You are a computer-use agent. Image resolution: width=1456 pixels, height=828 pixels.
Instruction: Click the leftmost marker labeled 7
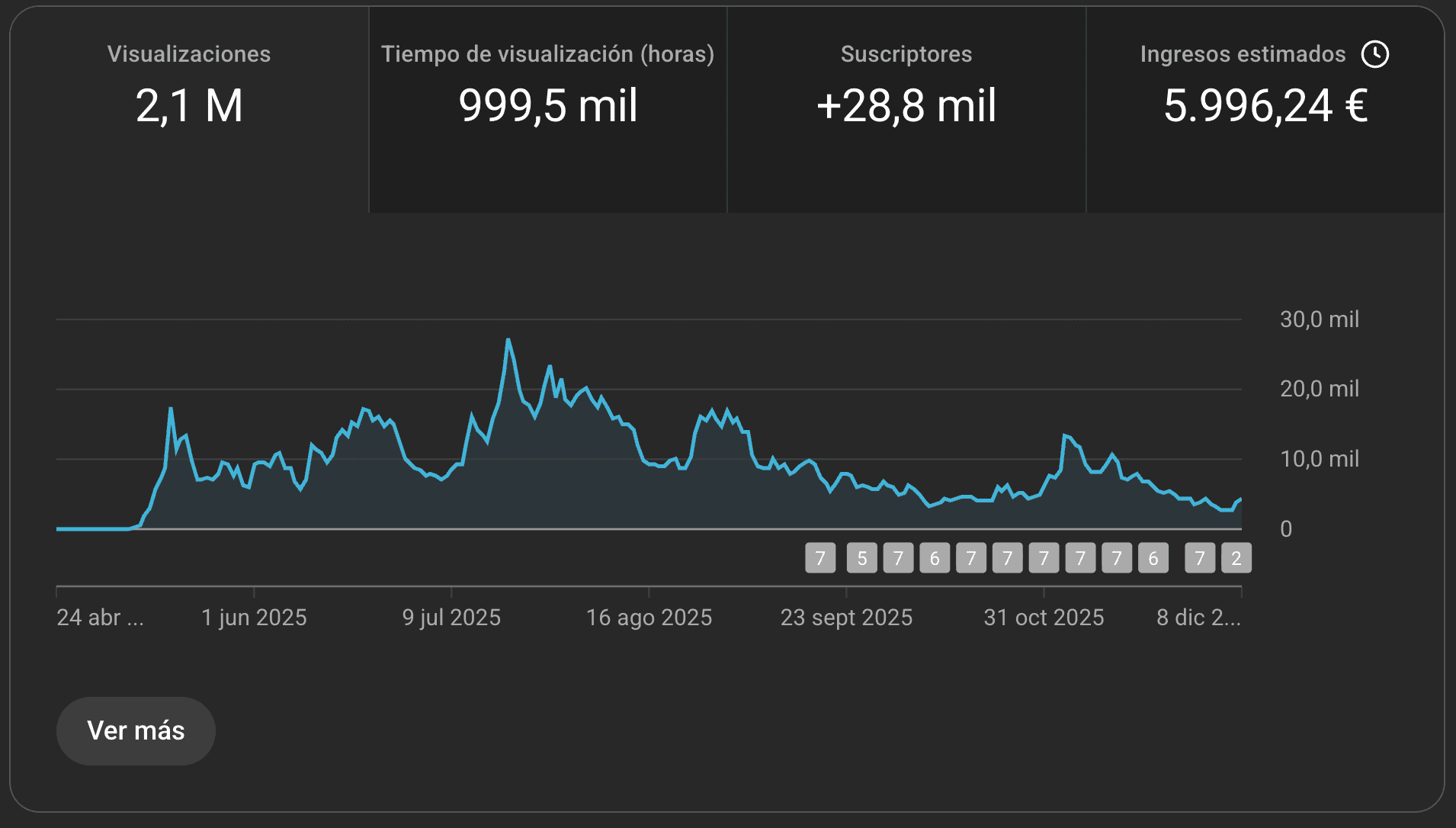pyautogui.click(x=820, y=558)
